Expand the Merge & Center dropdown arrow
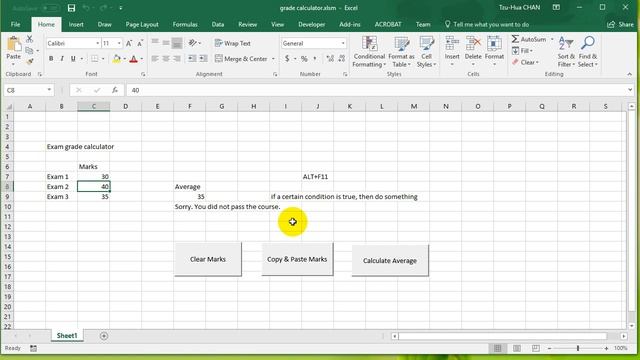This screenshot has width=640, height=360. 273,59
